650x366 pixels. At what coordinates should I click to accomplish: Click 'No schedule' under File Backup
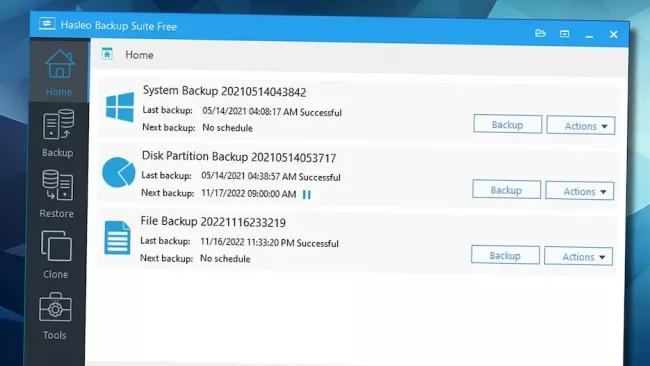point(225,259)
